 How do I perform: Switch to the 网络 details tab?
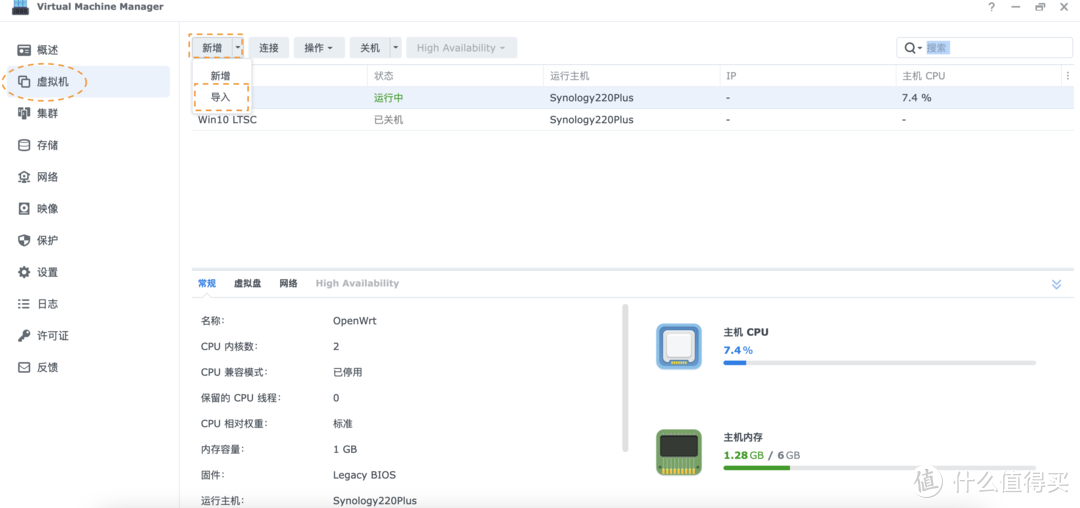[288, 284]
